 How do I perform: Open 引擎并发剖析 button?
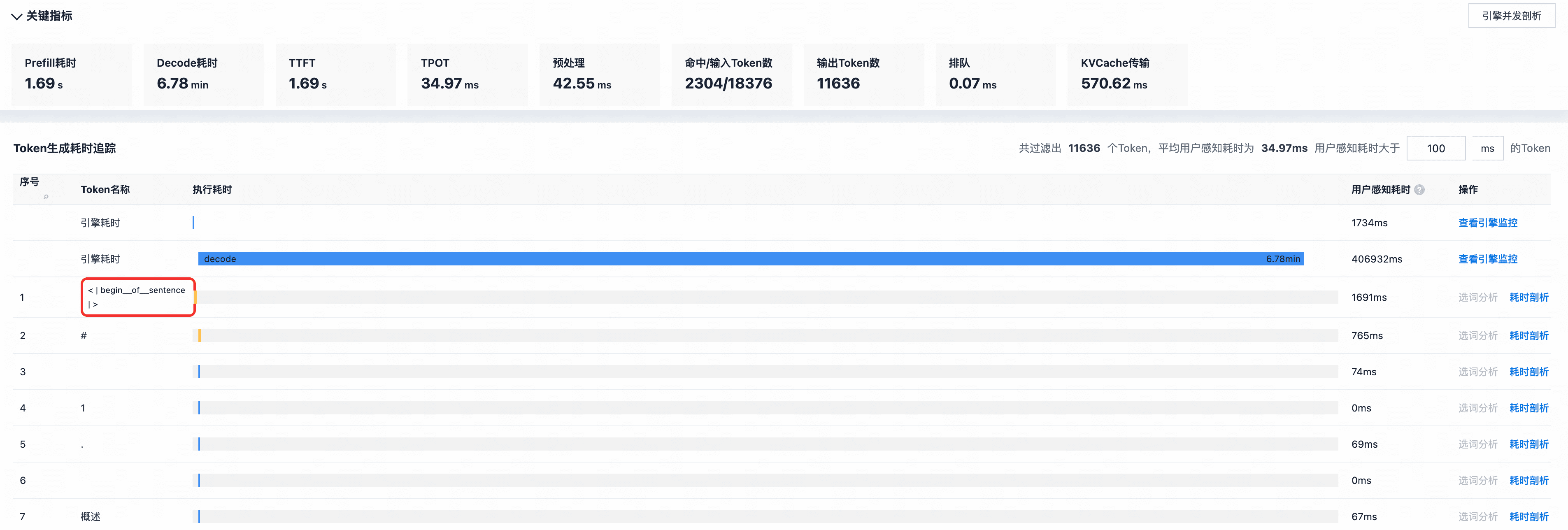tap(1511, 16)
